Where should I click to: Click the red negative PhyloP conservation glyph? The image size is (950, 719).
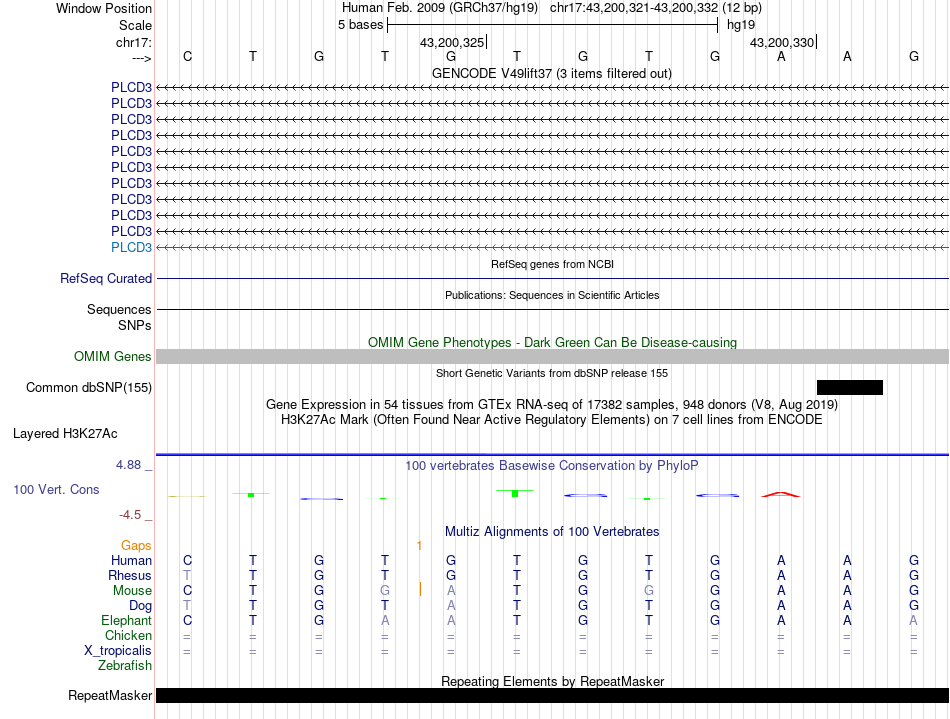coord(781,494)
